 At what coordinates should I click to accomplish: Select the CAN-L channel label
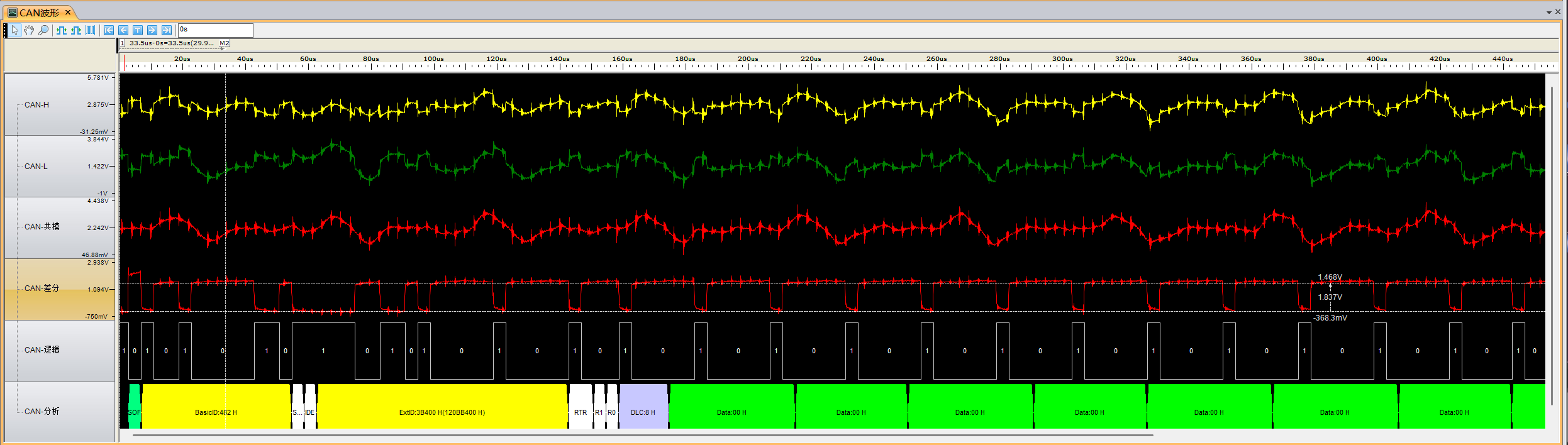pyautogui.click(x=36, y=167)
